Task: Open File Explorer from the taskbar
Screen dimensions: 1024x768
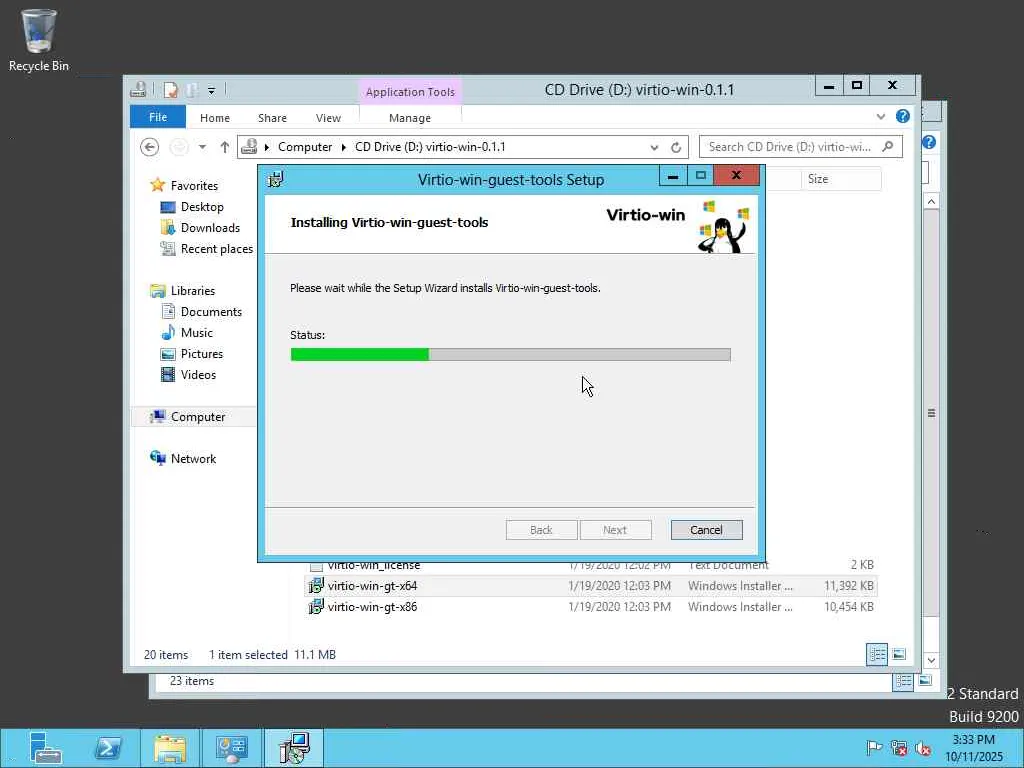Action: click(170, 748)
